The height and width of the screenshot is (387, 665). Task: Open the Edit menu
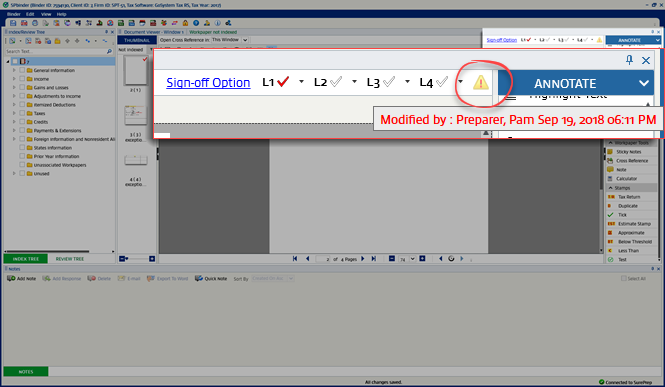click(x=30, y=14)
